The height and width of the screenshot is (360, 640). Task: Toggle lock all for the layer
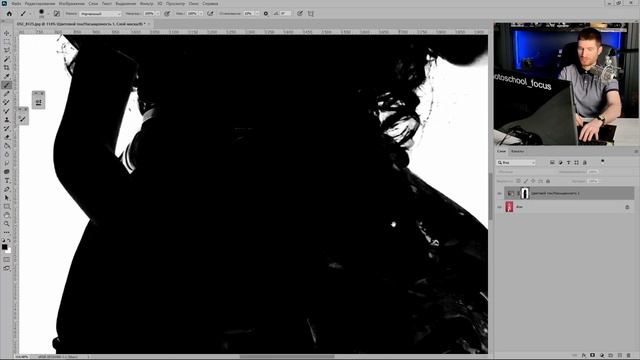point(548,181)
